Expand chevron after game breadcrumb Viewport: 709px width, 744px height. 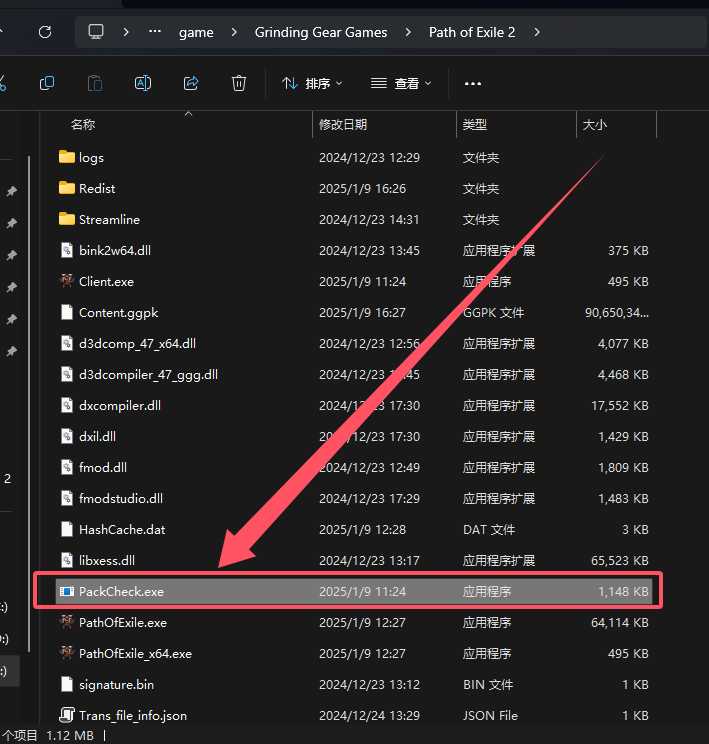click(x=234, y=32)
